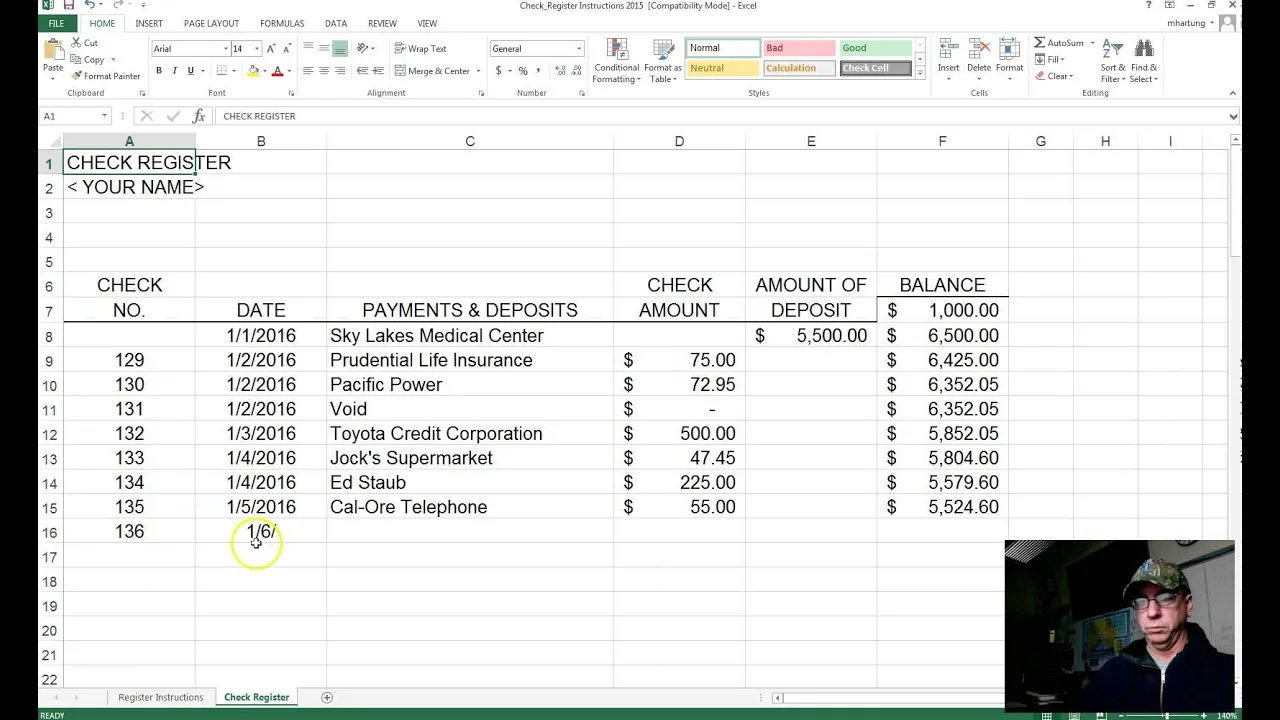
Task: Switch to the PAGE LAYOUT tab
Action: point(211,23)
